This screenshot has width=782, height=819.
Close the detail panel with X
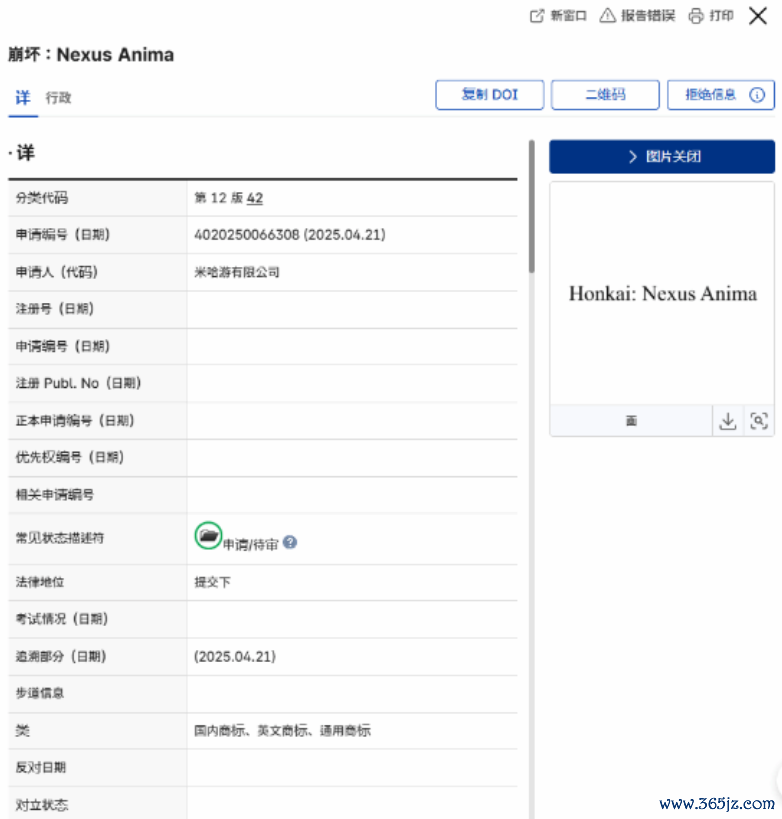(x=758, y=16)
